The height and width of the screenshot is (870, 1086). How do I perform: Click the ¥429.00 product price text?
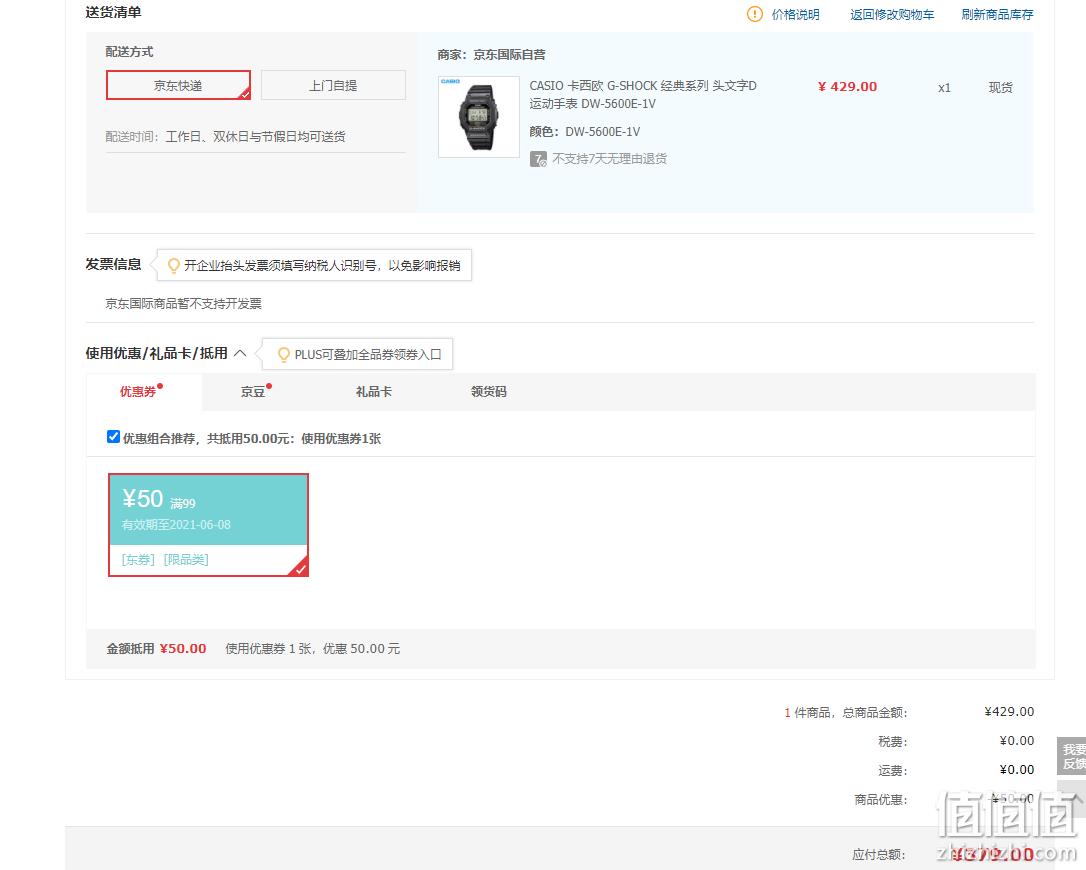coord(847,87)
